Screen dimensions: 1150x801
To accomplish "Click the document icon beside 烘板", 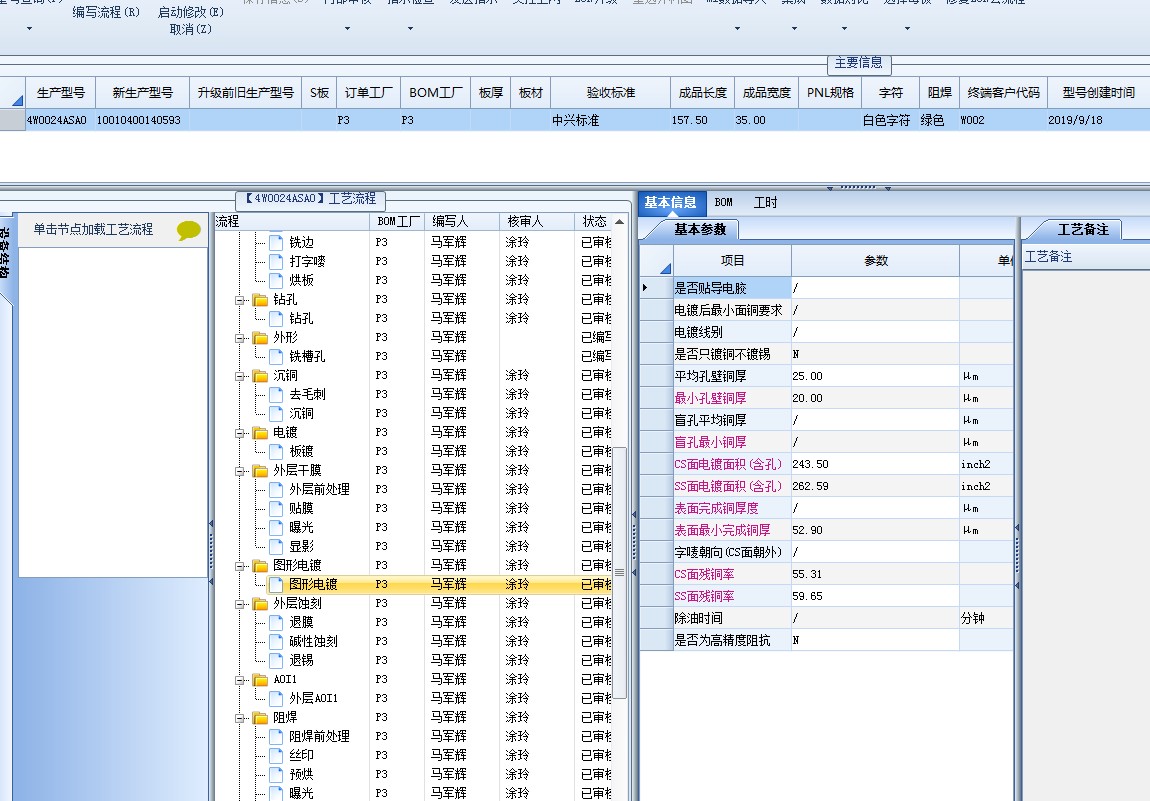I will coord(276,280).
